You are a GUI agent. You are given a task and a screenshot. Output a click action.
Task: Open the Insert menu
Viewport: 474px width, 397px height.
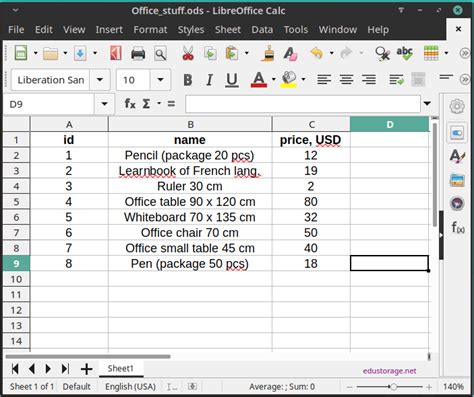(x=109, y=30)
